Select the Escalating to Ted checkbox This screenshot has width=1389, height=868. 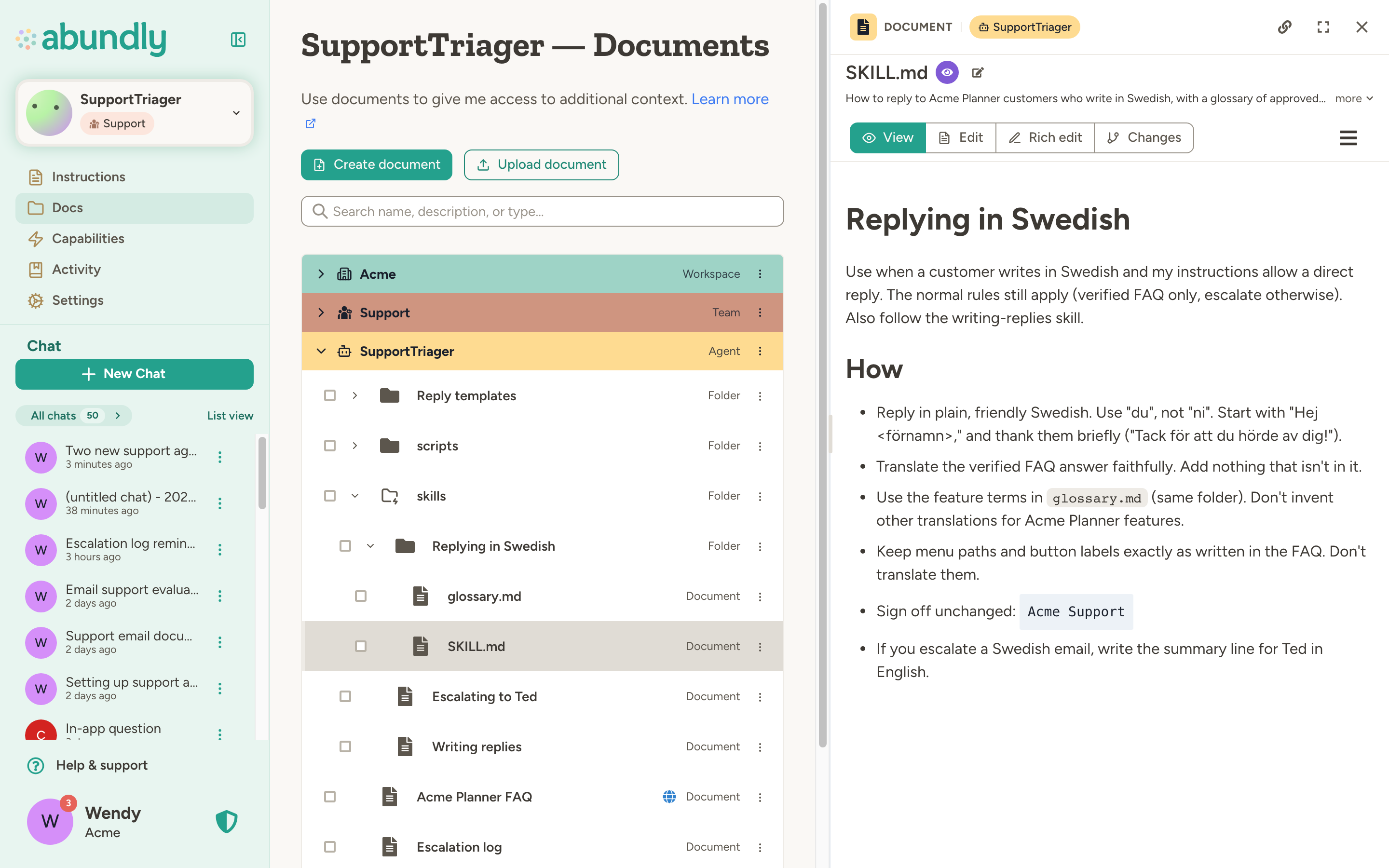[x=345, y=696]
